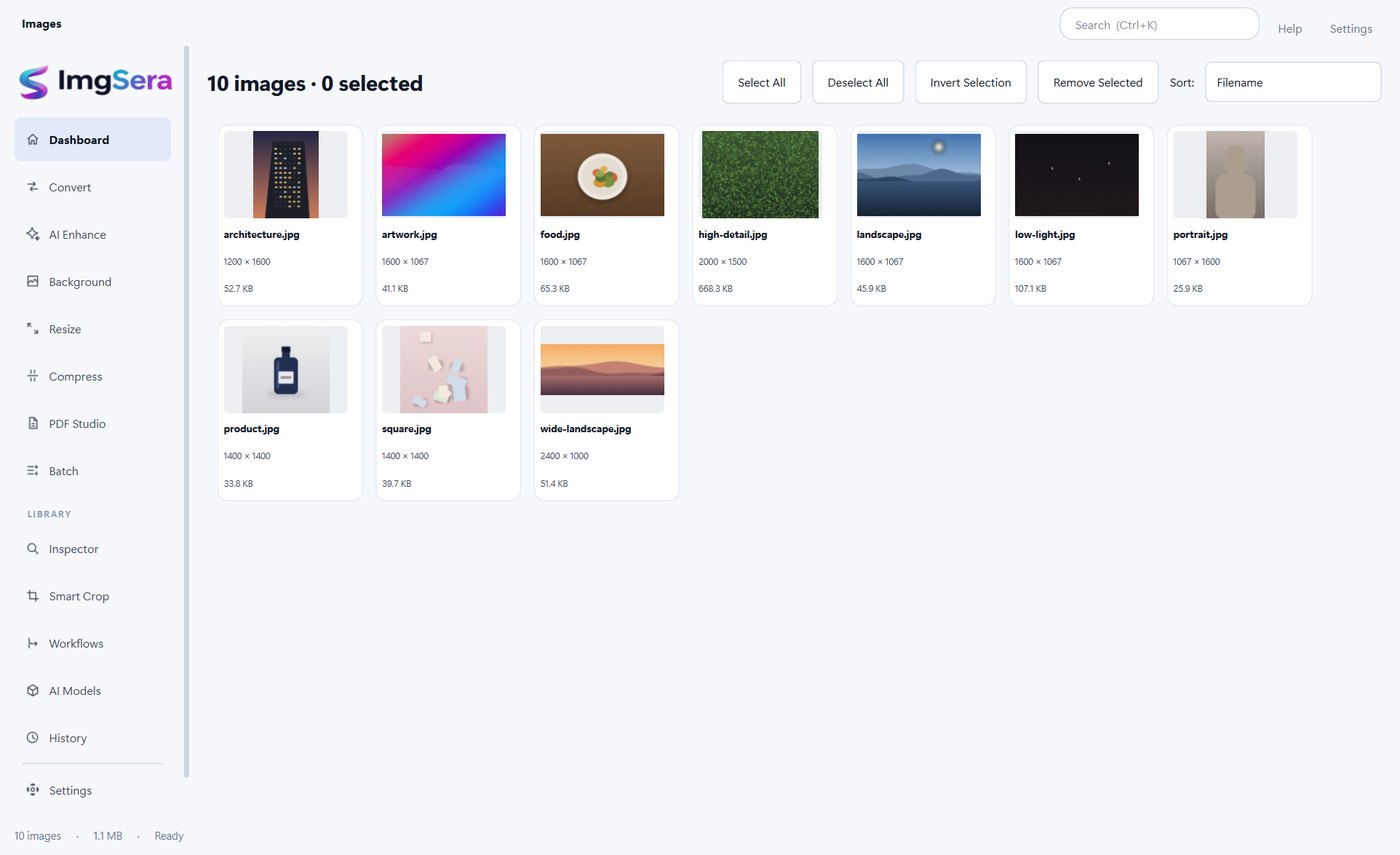
Task: Click the Convert arrows icon
Action: tap(32, 187)
